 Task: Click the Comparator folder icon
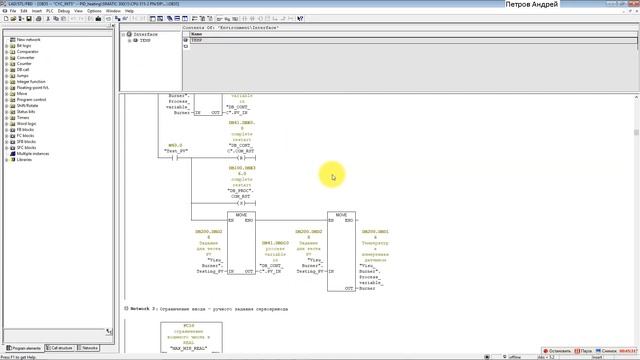[x=13, y=52]
